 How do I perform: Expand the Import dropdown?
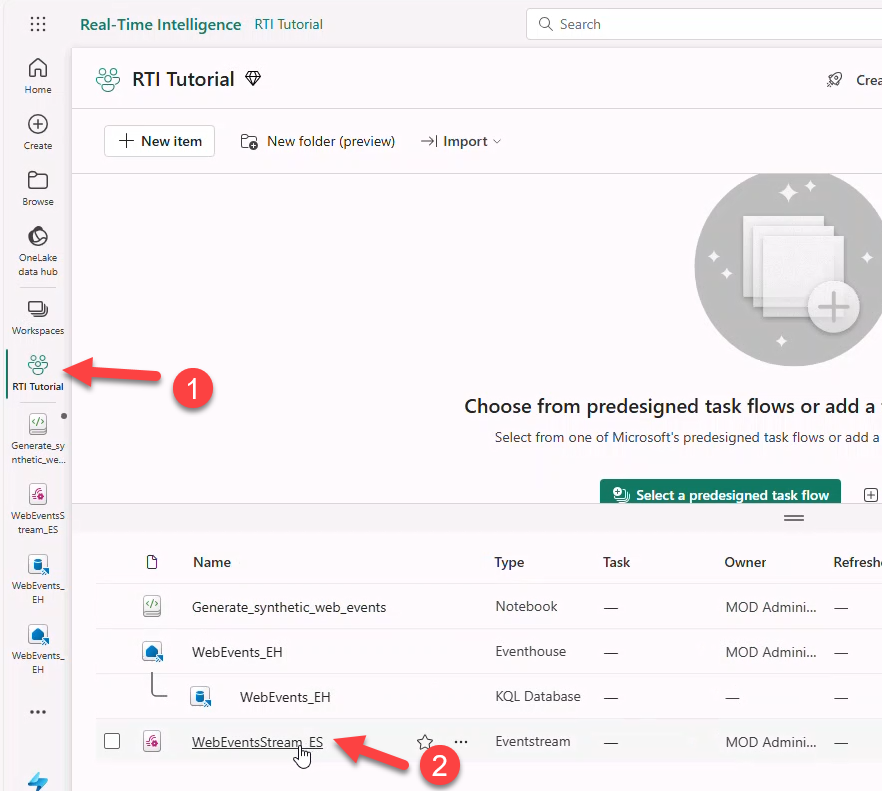460,141
